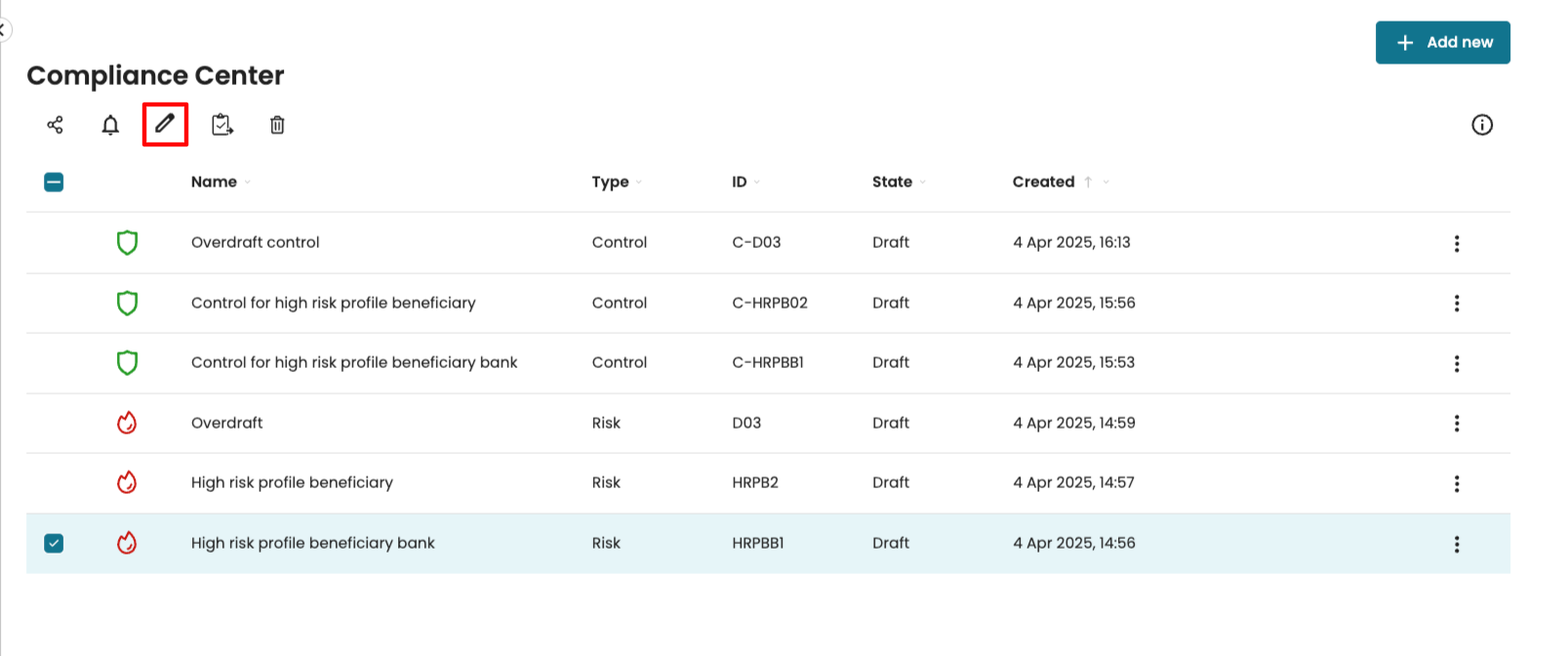1568x656 pixels.
Task: Click the notification bell icon
Action: (x=110, y=125)
